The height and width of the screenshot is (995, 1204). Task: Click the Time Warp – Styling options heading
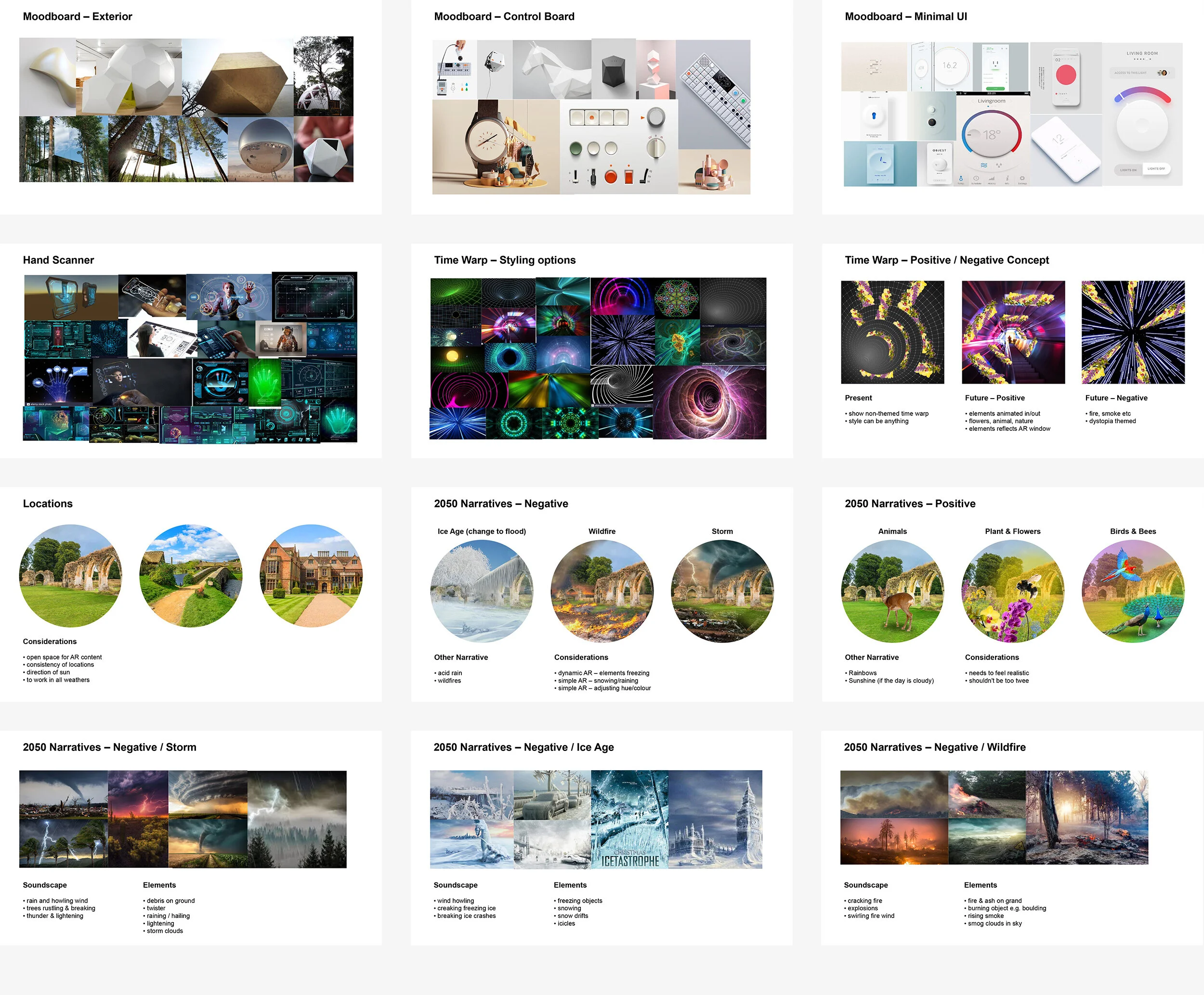[x=505, y=260]
